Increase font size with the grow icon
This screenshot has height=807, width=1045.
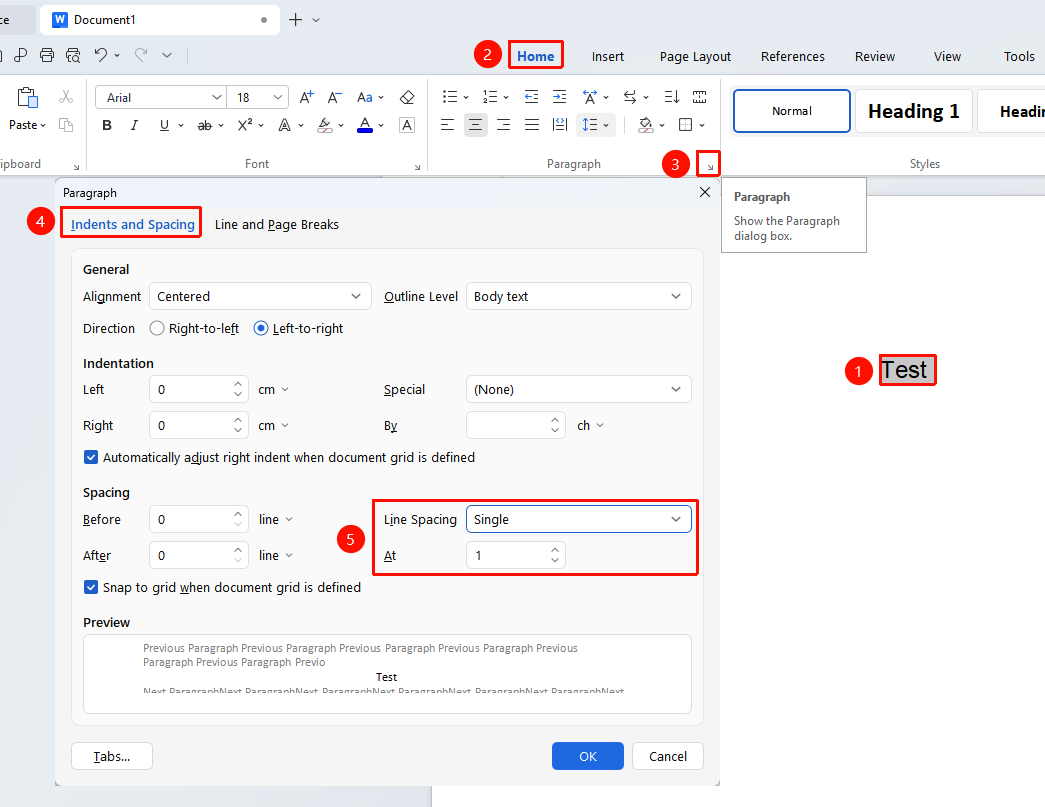[307, 97]
